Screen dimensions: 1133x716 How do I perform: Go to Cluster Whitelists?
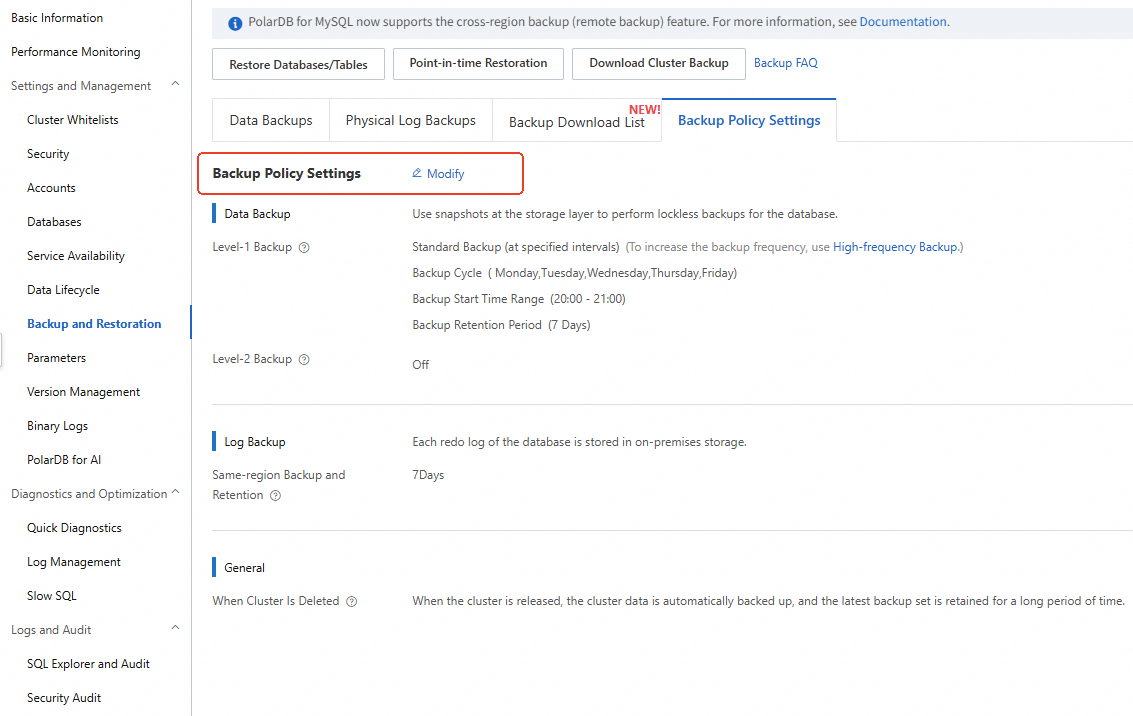coord(73,120)
